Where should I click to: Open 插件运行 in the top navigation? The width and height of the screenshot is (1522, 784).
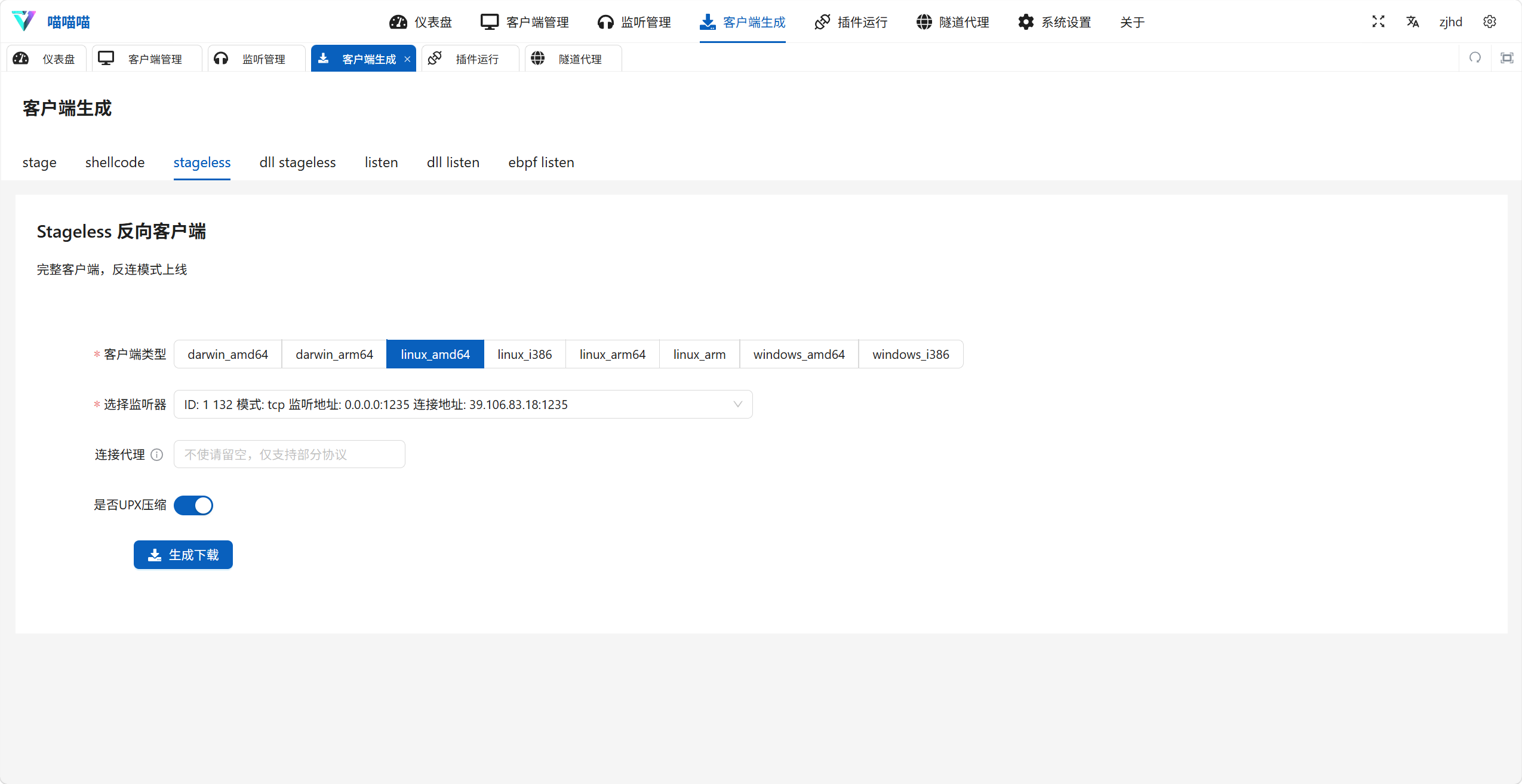851,22
